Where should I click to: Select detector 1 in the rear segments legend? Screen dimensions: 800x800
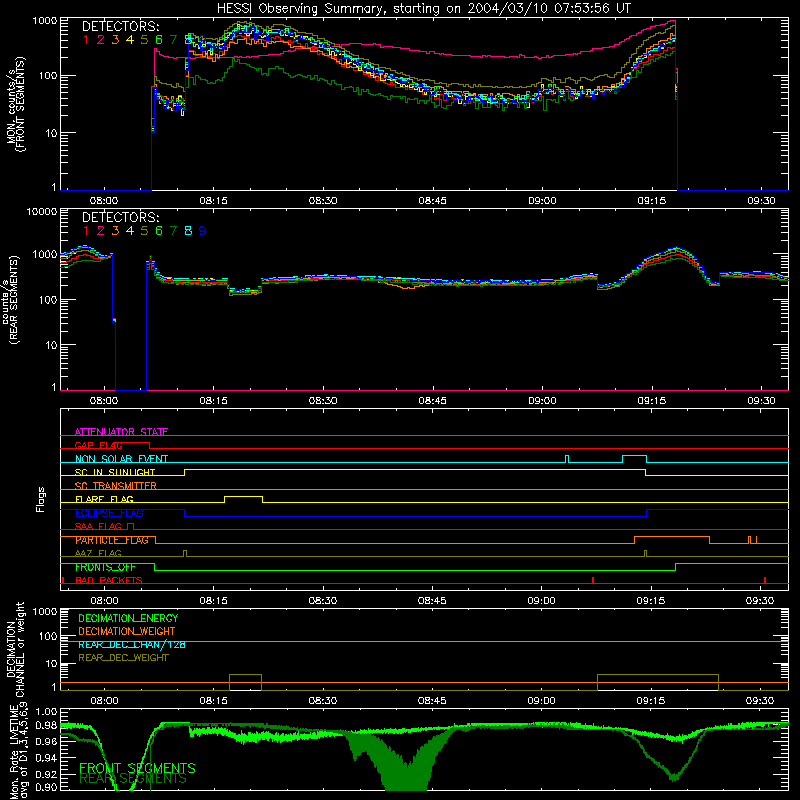point(86,231)
